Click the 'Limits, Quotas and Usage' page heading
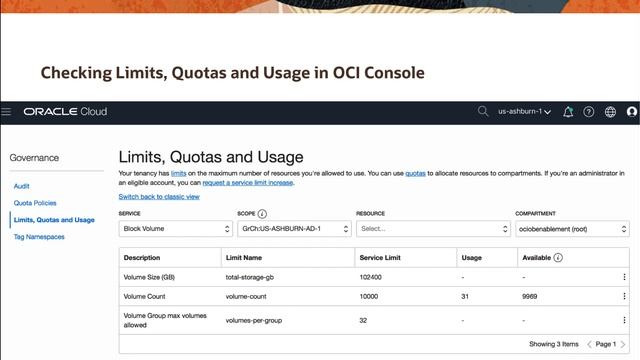This screenshot has height=360, width=640. [211, 157]
